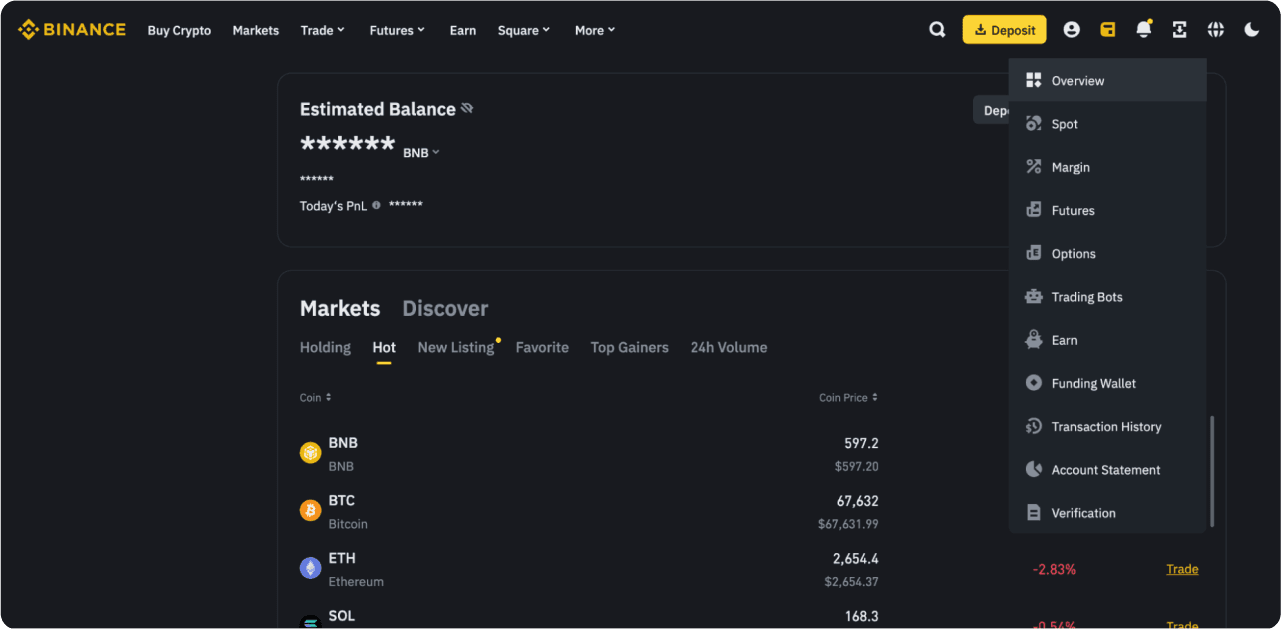Switch to the Discover heading tab
The image size is (1281, 630).
click(x=445, y=308)
